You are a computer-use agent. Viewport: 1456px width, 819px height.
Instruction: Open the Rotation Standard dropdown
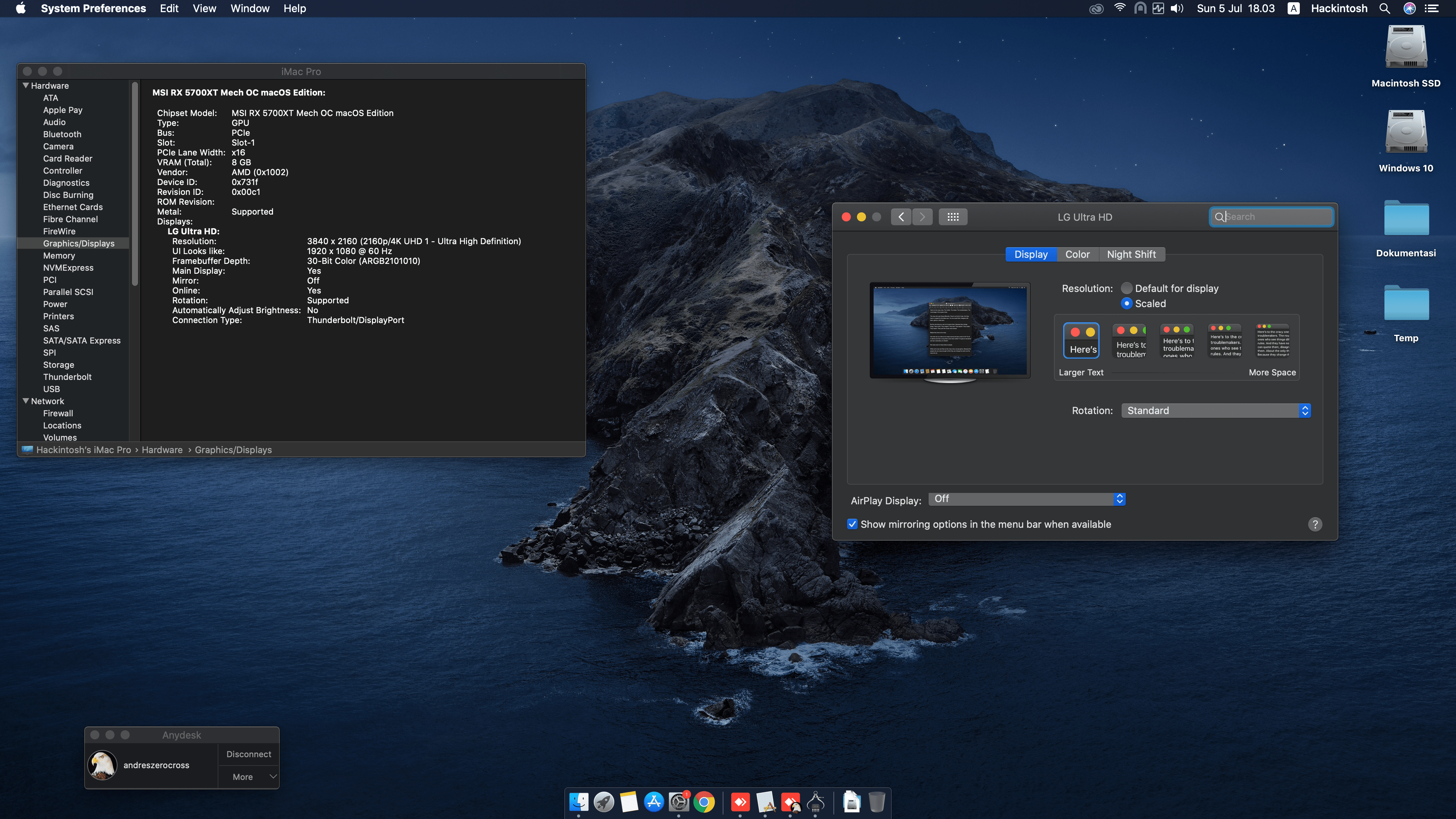tap(1216, 411)
